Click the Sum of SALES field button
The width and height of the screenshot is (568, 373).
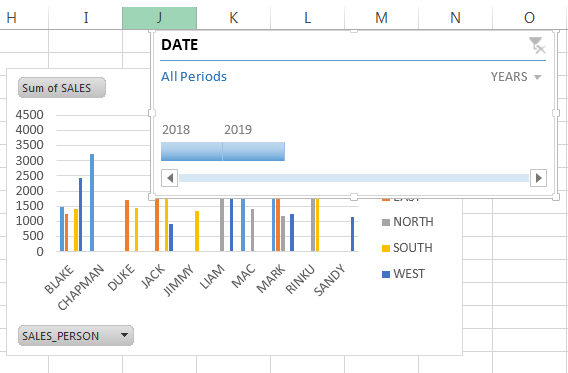pyautogui.click(x=62, y=88)
